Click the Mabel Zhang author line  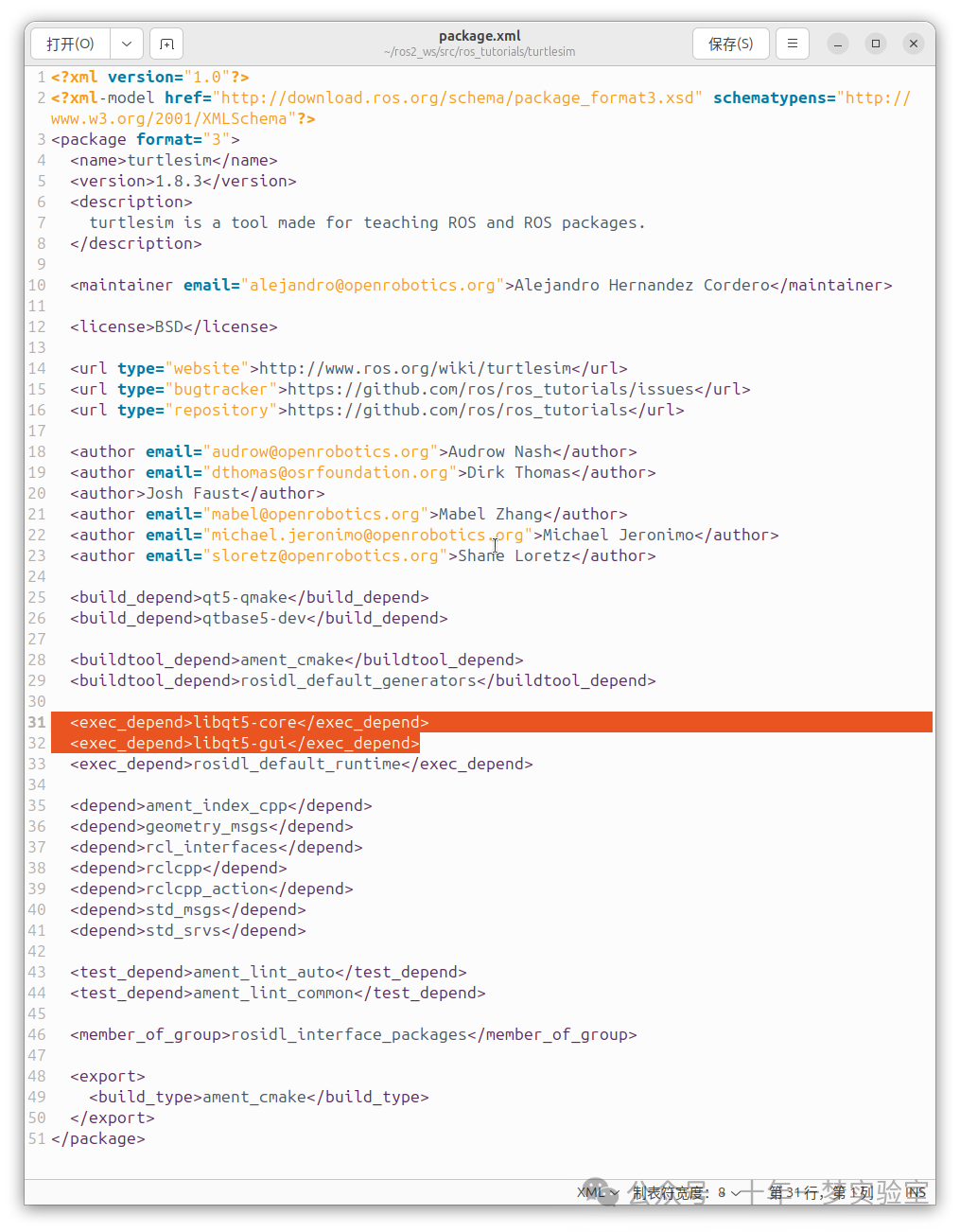349,514
